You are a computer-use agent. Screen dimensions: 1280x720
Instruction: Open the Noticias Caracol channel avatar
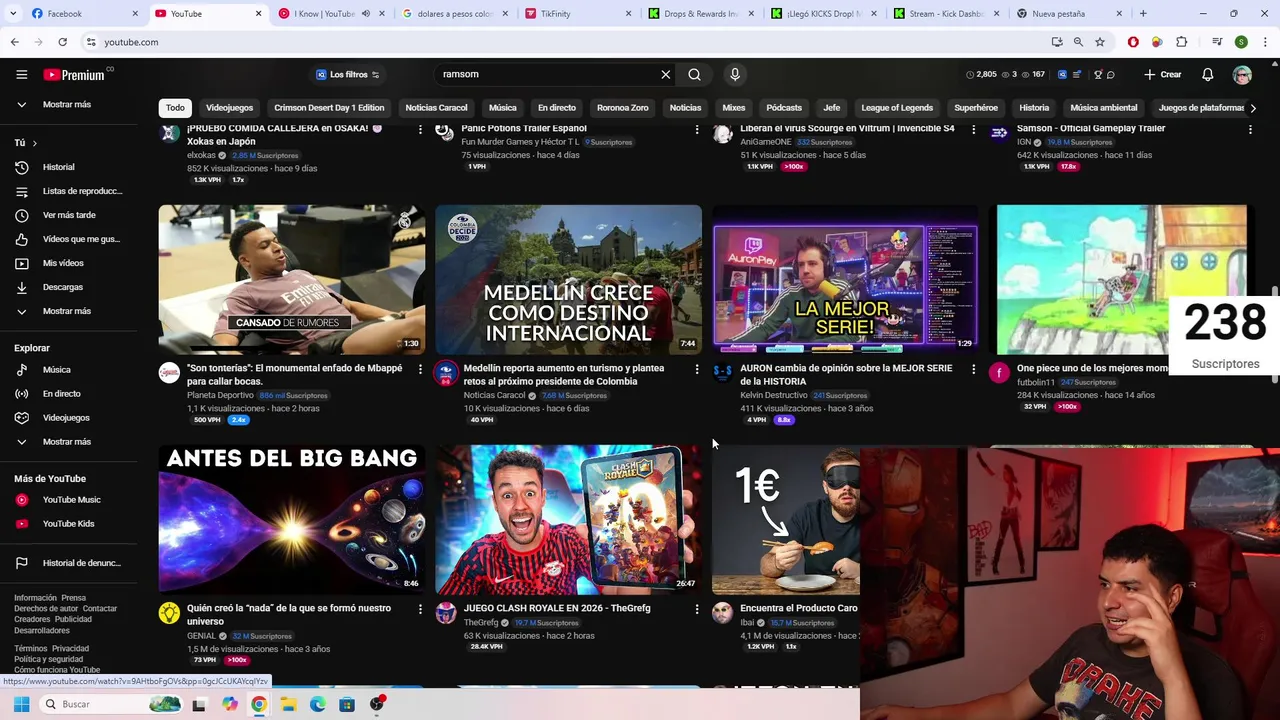[x=446, y=373]
